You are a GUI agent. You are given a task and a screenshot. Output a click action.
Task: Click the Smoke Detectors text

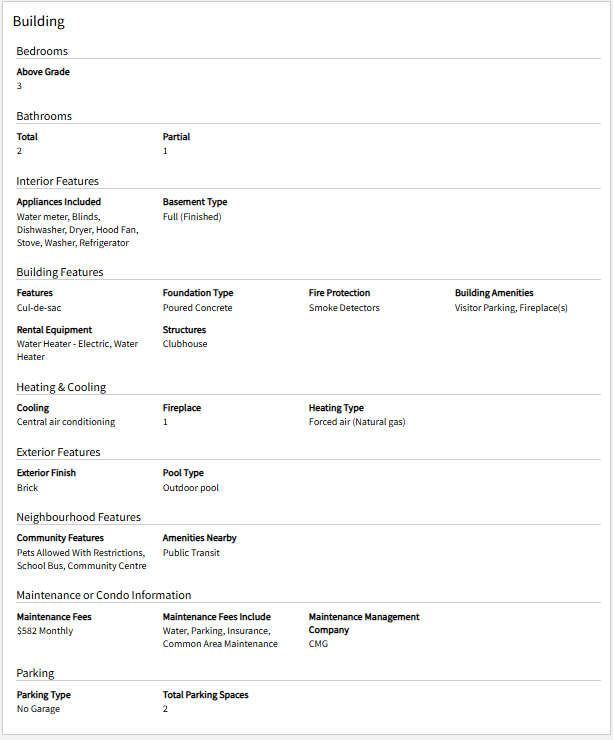click(344, 308)
